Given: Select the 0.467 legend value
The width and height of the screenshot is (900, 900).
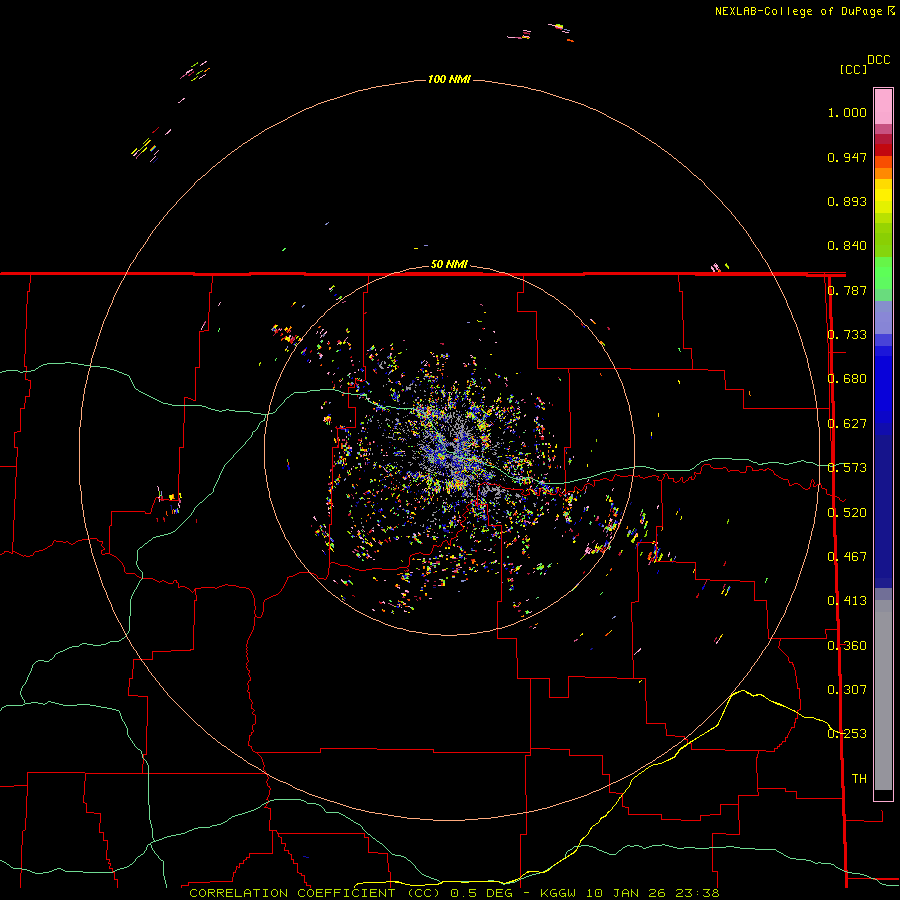Looking at the screenshot, I should [847, 557].
